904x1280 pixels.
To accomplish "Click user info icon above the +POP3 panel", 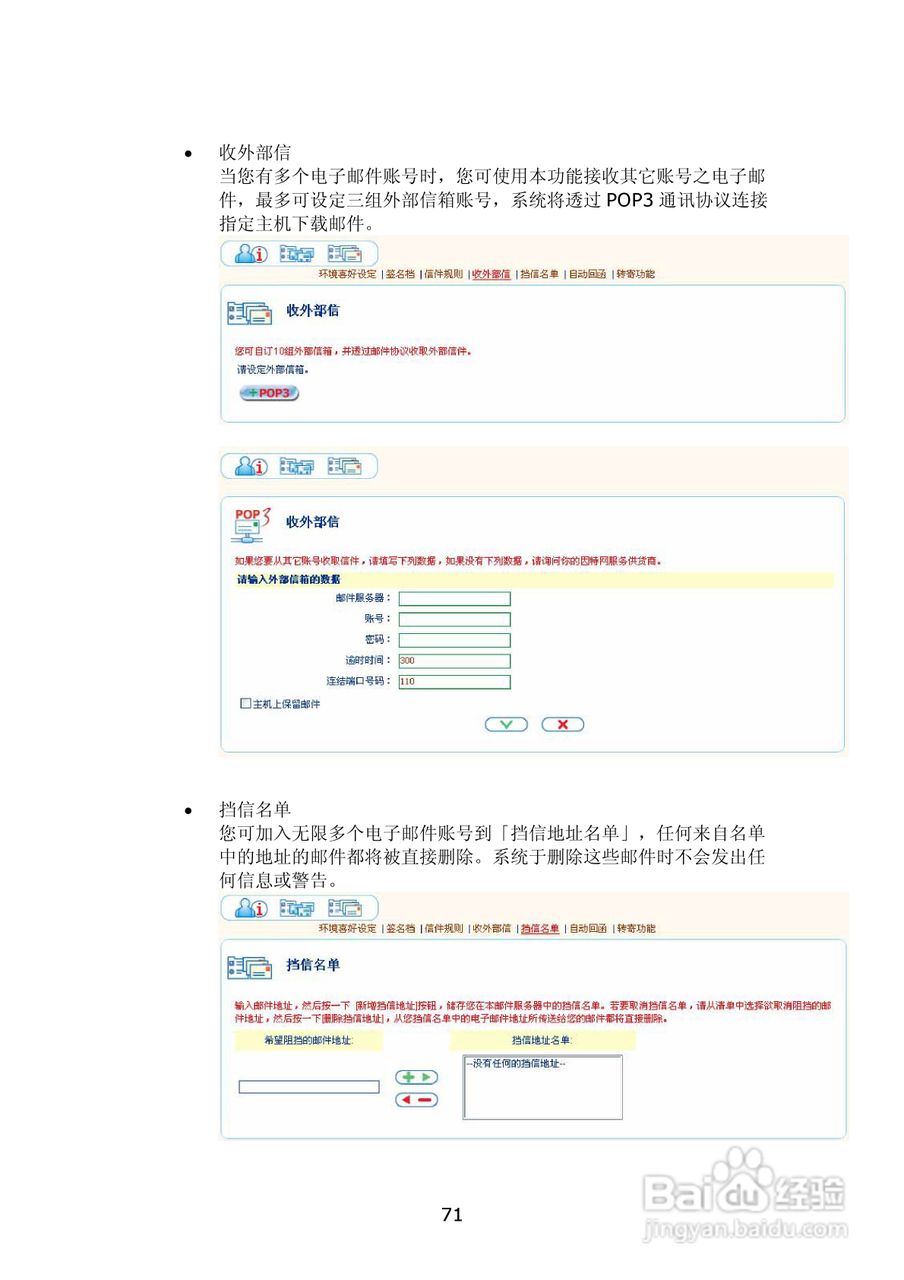I will click(x=250, y=254).
